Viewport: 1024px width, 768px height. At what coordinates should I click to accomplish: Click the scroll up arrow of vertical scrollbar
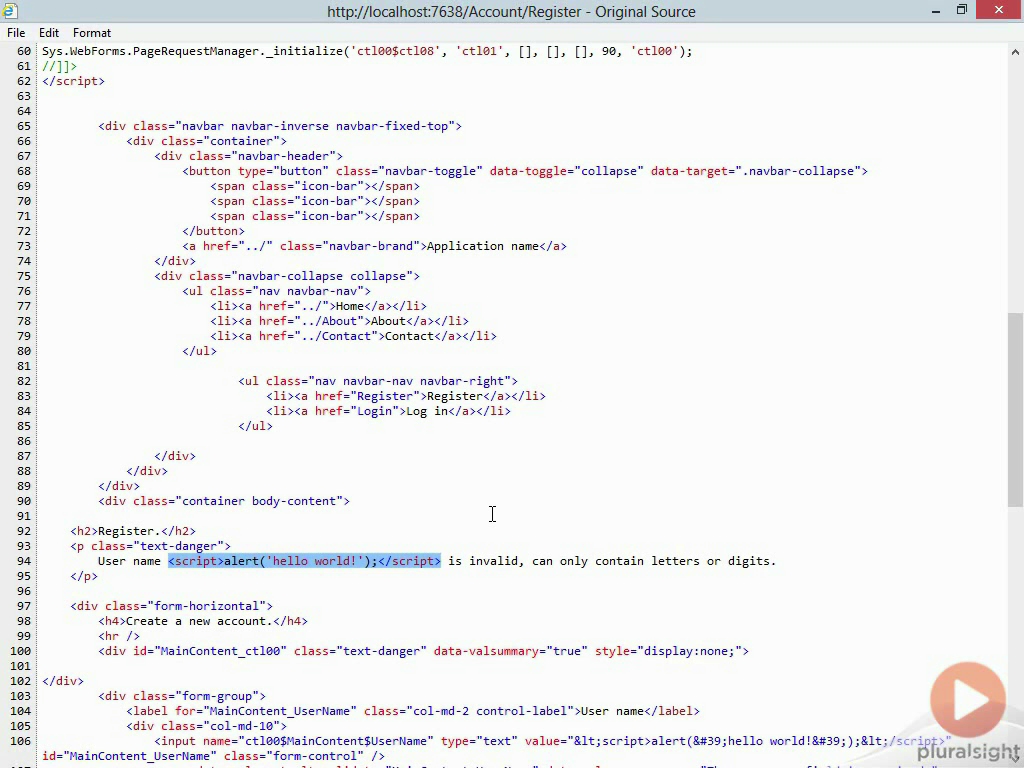coord(1015,52)
